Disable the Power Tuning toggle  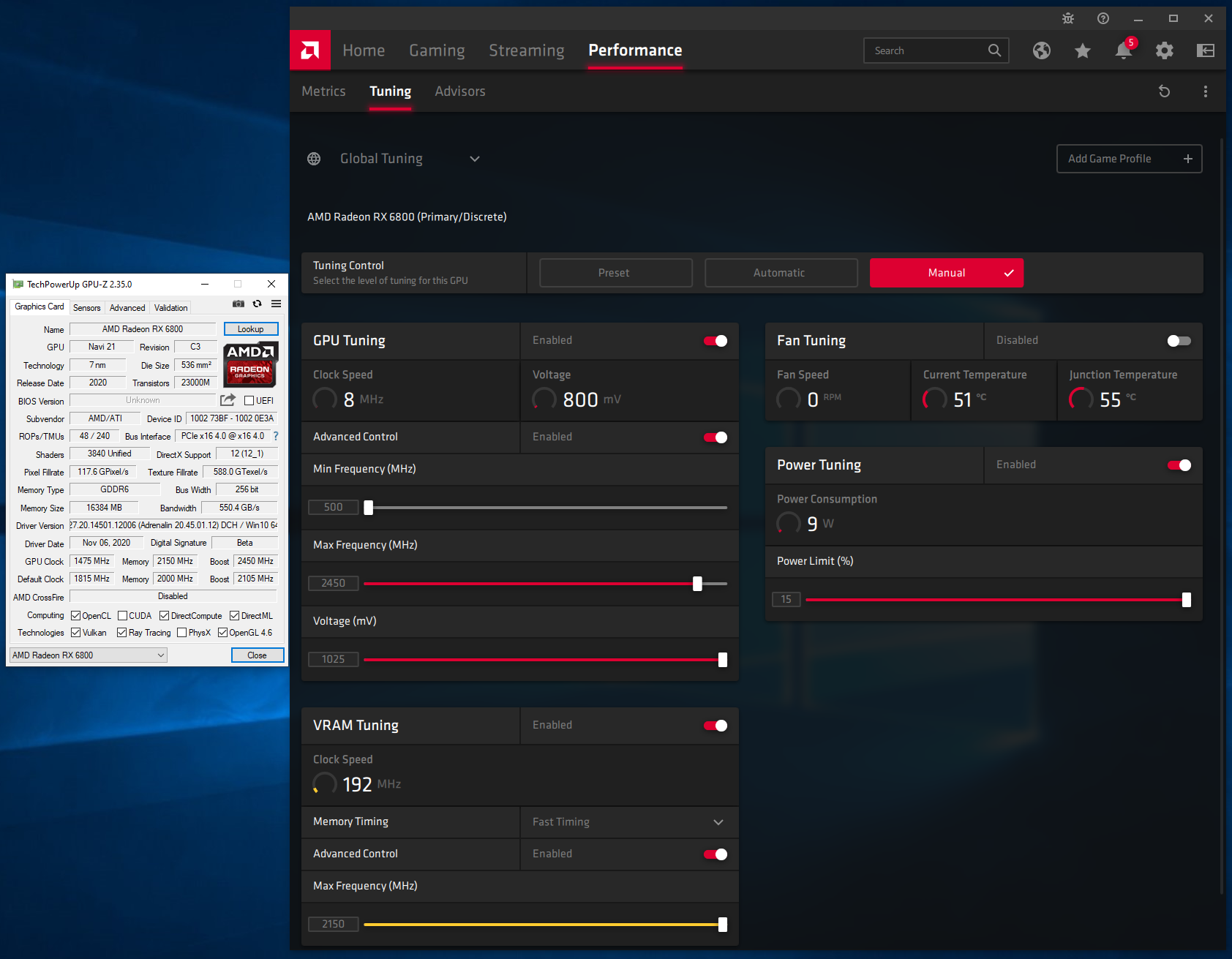[1179, 465]
